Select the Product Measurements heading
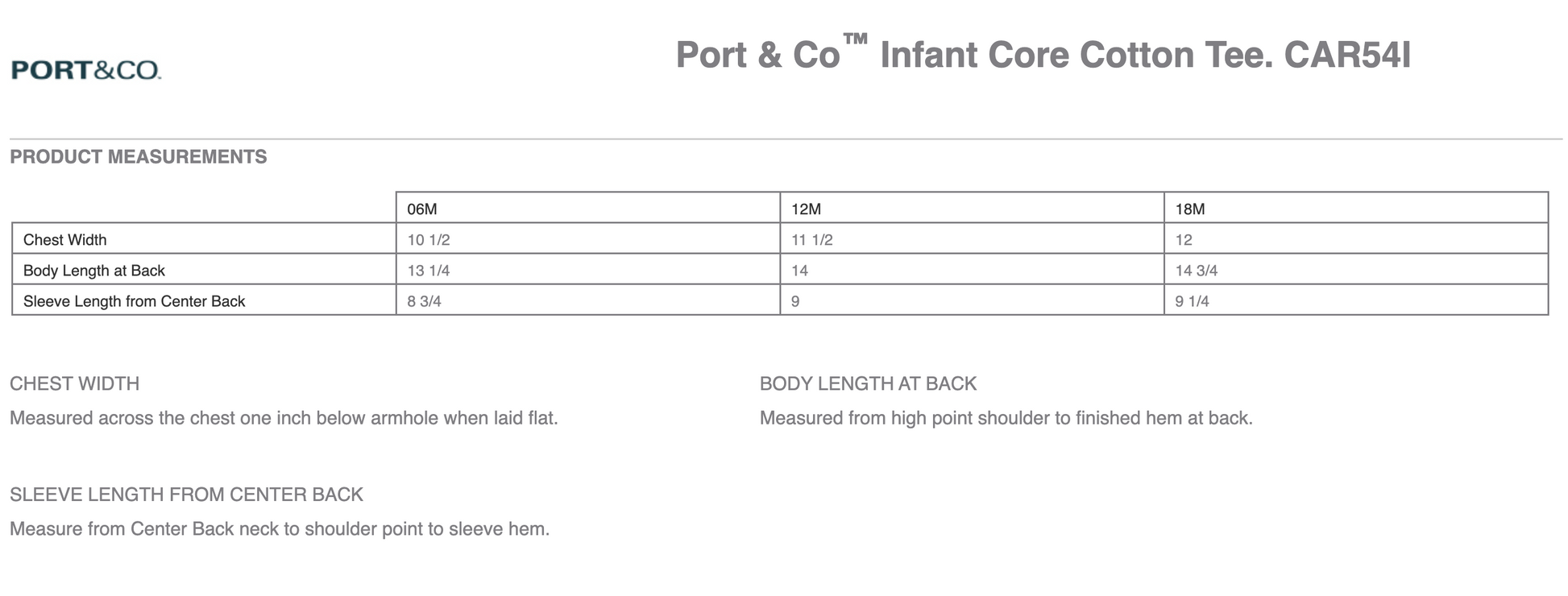This screenshot has height=596, width=1568. (139, 157)
